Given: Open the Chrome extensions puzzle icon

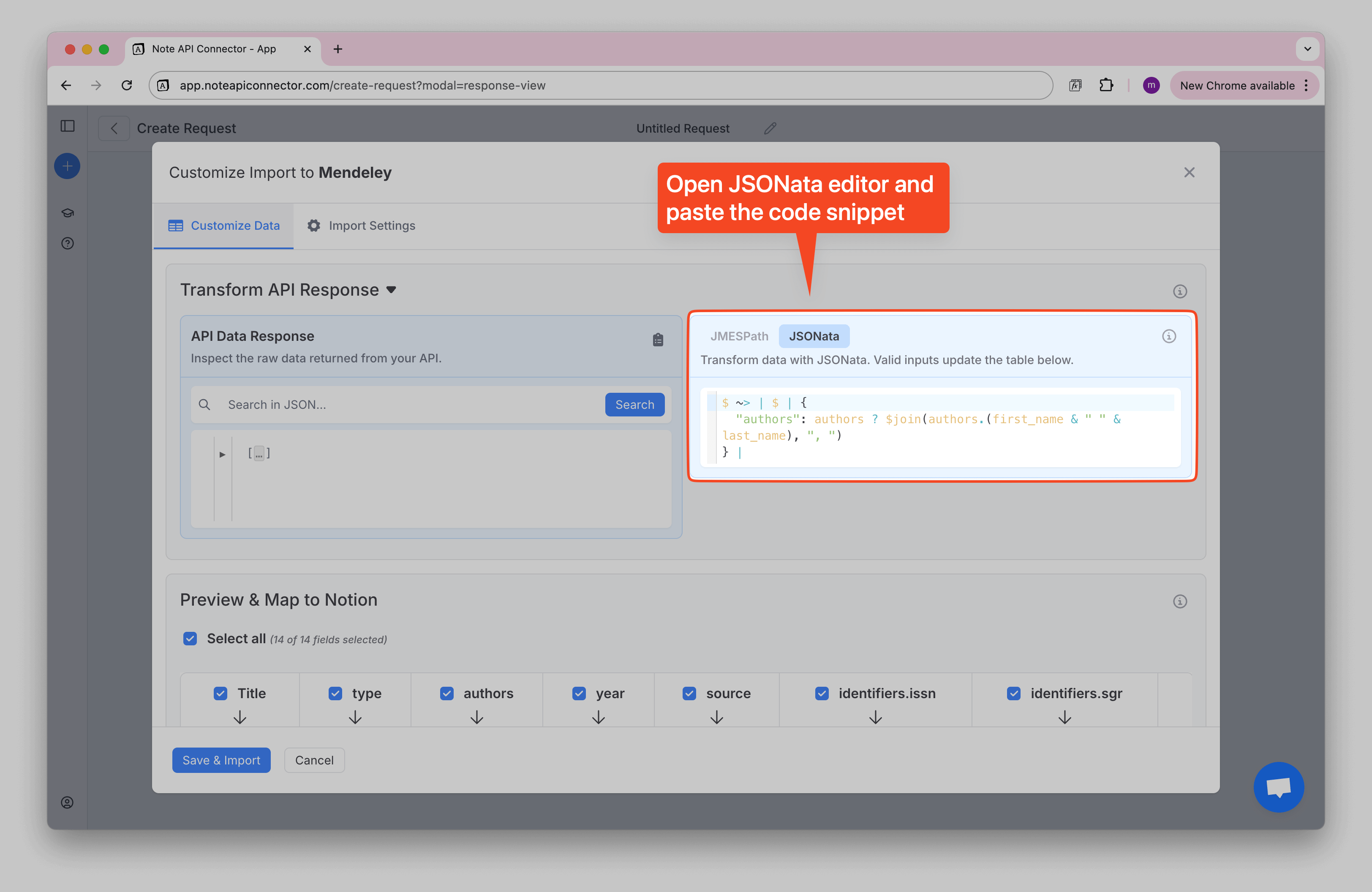Looking at the screenshot, I should tap(1106, 85).
